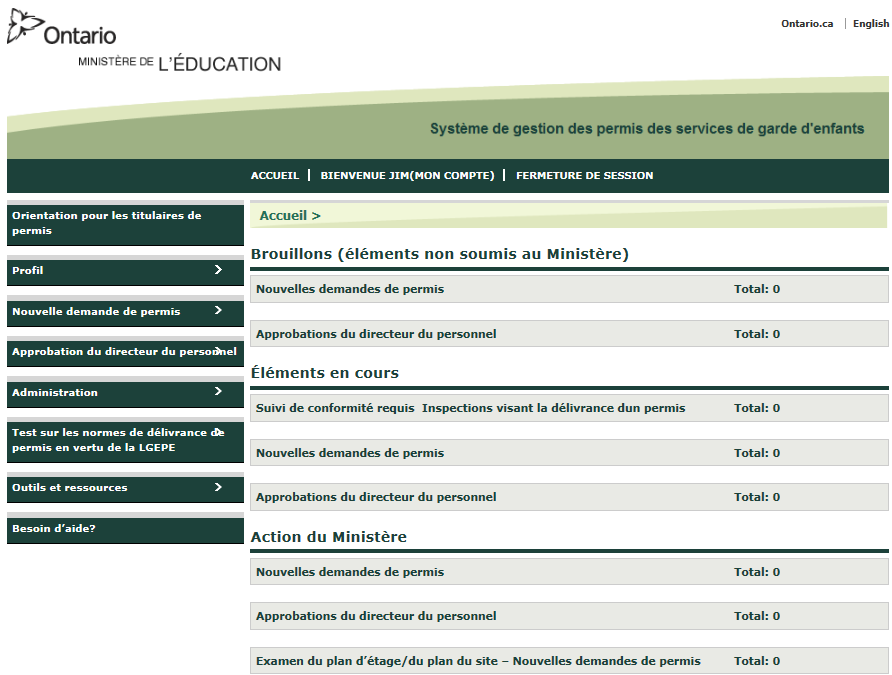Switch the site language to English
The image size is (892, 675).
[870, 23]
